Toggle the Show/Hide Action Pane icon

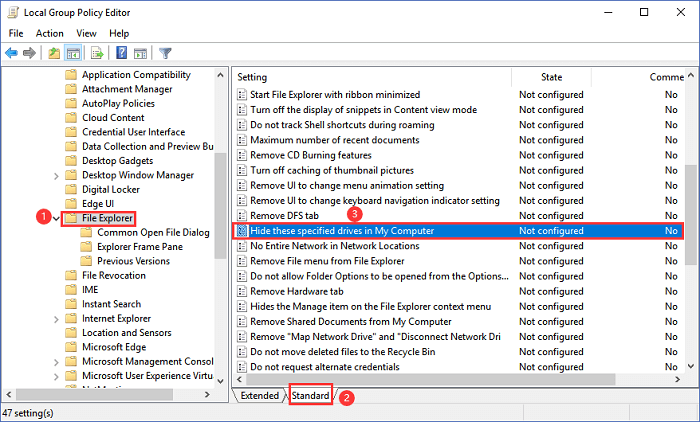[140, 53]
